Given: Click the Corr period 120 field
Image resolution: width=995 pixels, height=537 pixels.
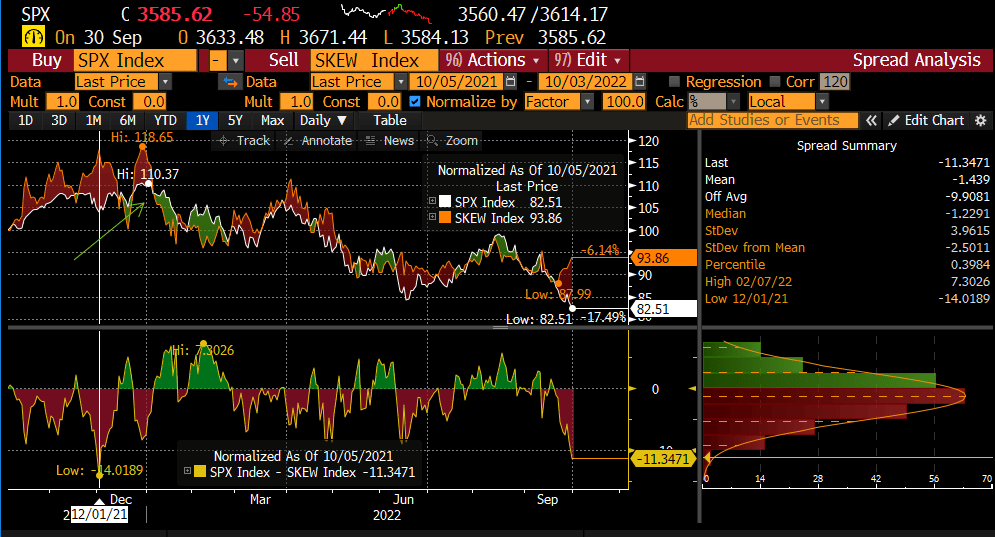Looking at the screenshot, I should [x=834, y=82].
